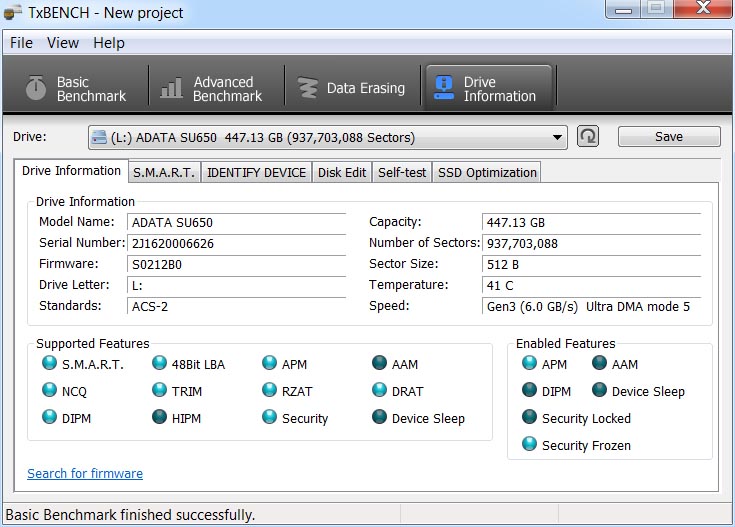Click the Enabled Features group heading

tap(565, 344)
